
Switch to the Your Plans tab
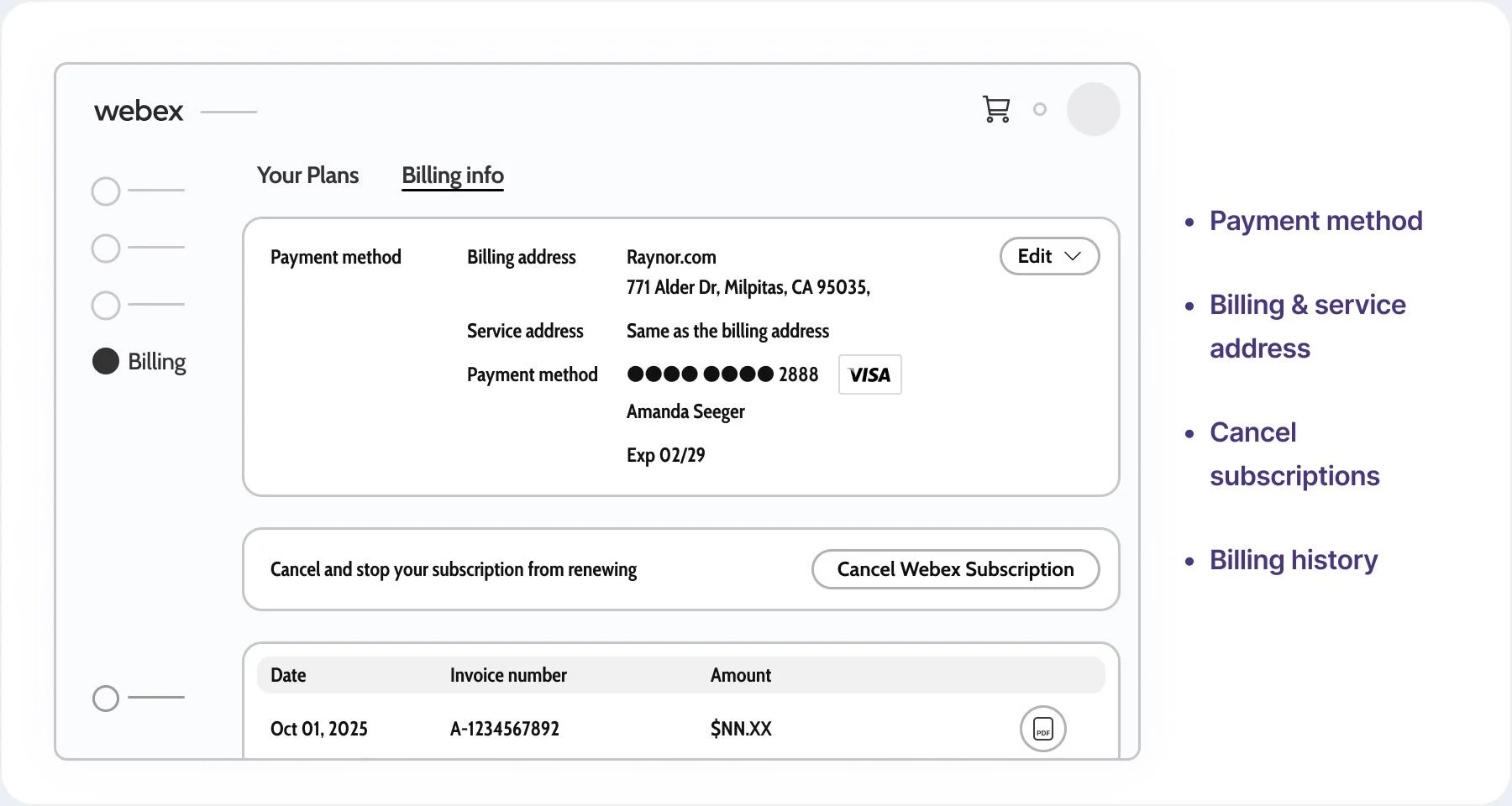(307, 175)
